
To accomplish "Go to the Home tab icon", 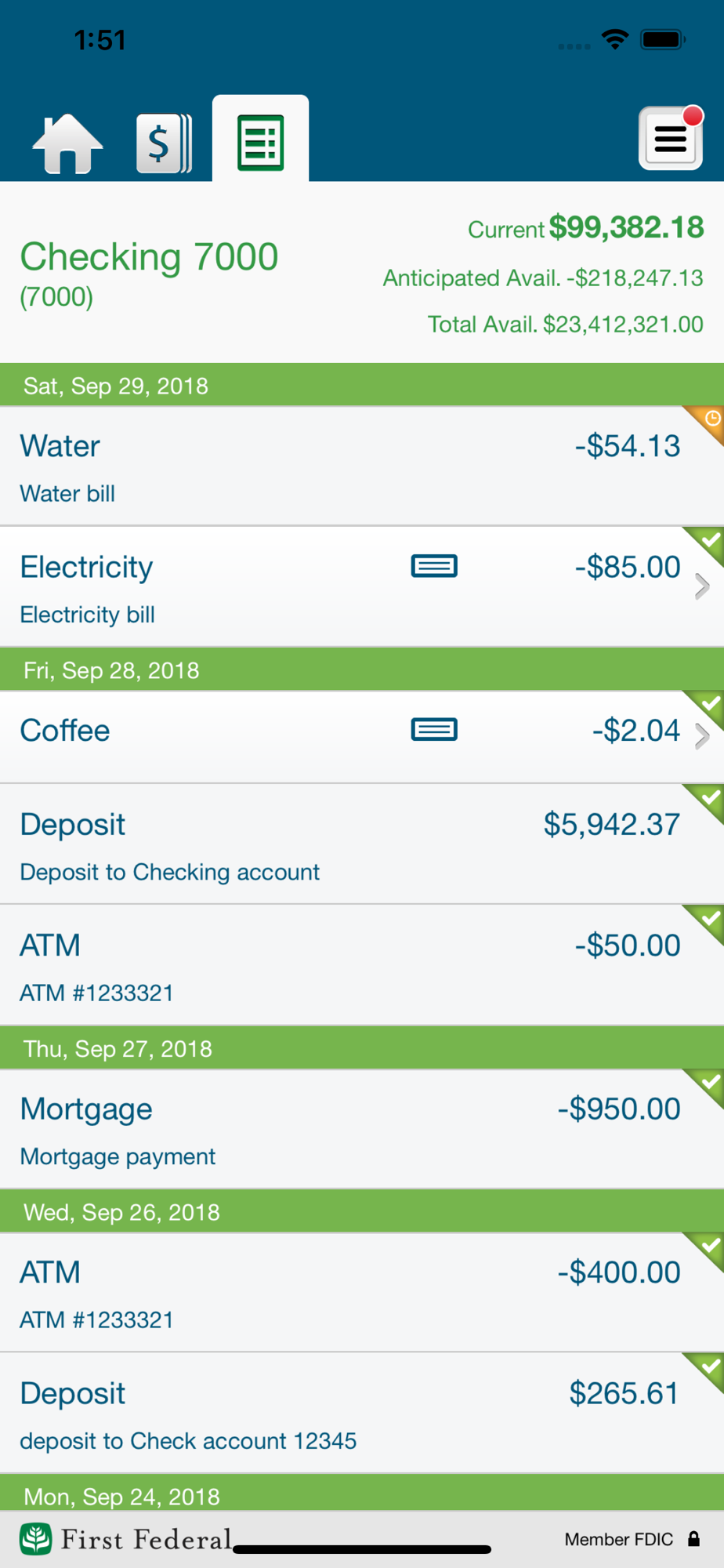I will point(67,143).
